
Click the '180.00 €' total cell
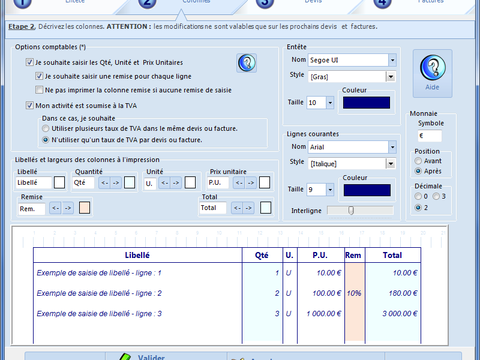tap(403, 293)
